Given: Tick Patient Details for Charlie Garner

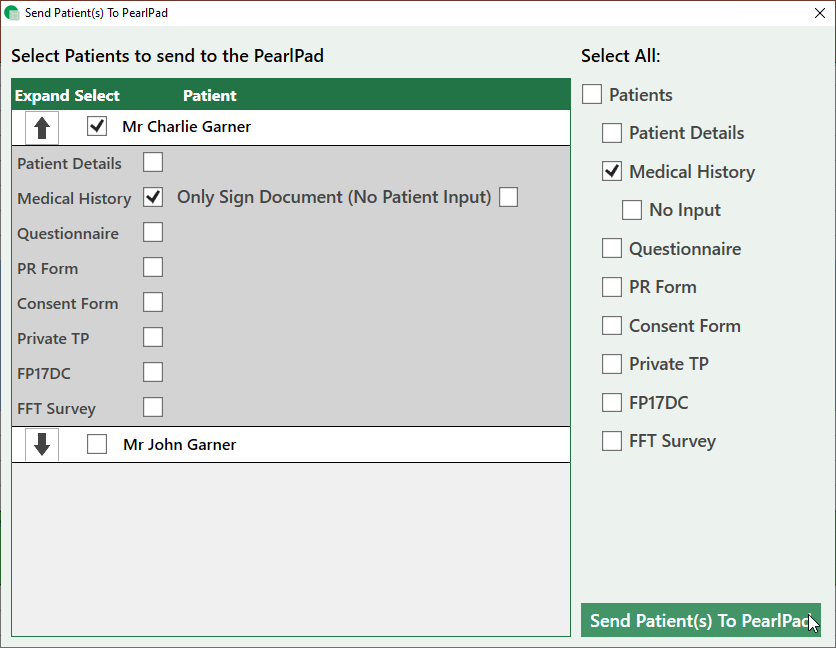Looking at the screenshot, I should (153, 162).
